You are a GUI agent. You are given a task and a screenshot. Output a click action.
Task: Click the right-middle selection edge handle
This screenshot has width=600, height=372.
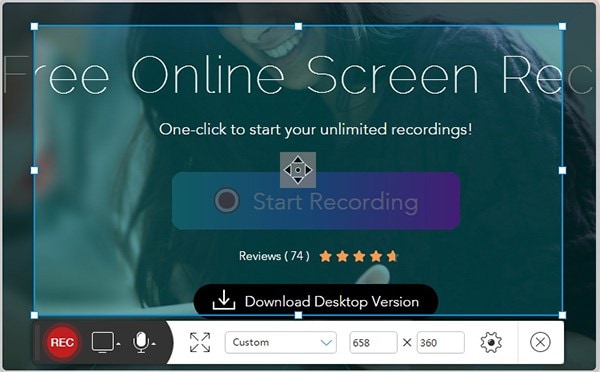click(562, 170)
